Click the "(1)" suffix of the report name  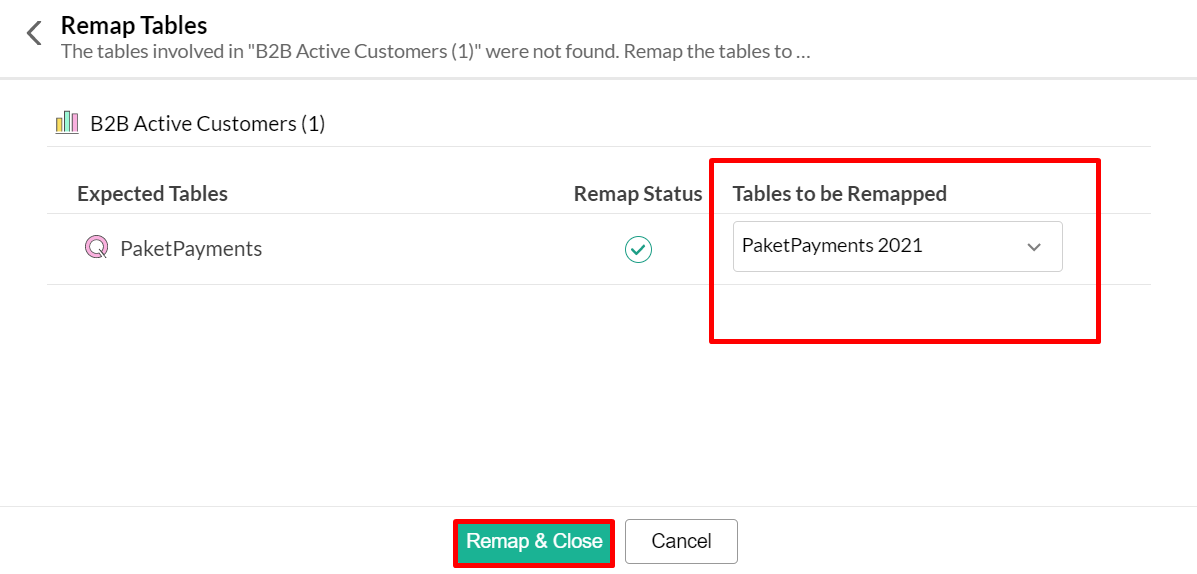click(313, 124)
